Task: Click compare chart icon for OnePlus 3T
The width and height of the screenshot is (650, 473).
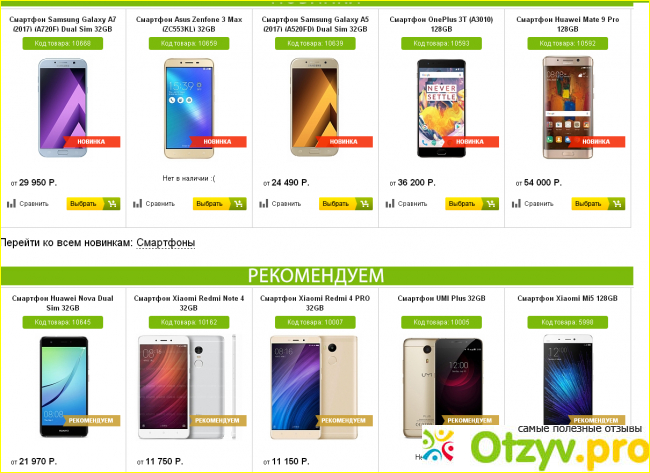Action: [390, 204]
